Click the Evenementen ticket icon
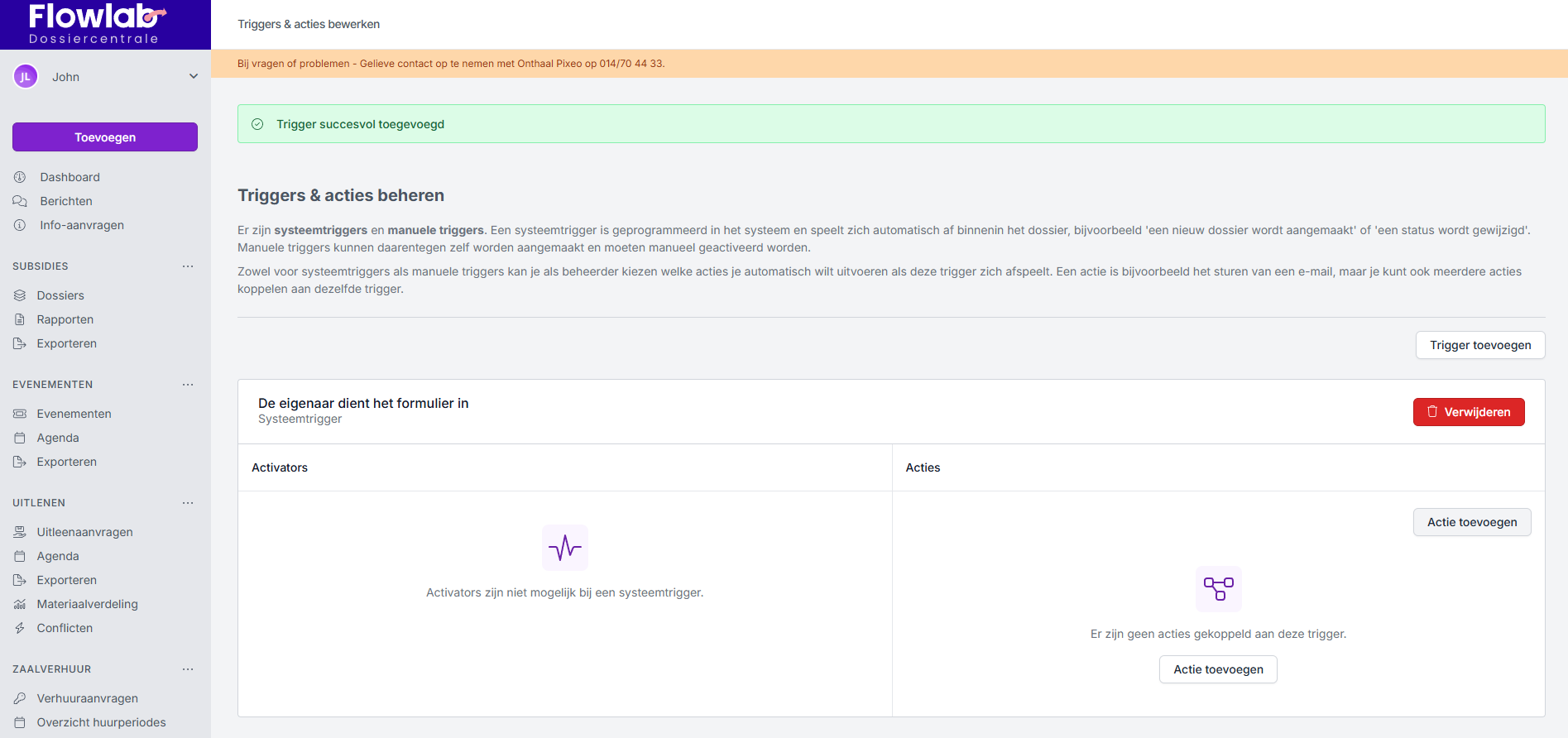Image resolution: width=1568 pixels, height=738 pixels. (x=20, y=414)
